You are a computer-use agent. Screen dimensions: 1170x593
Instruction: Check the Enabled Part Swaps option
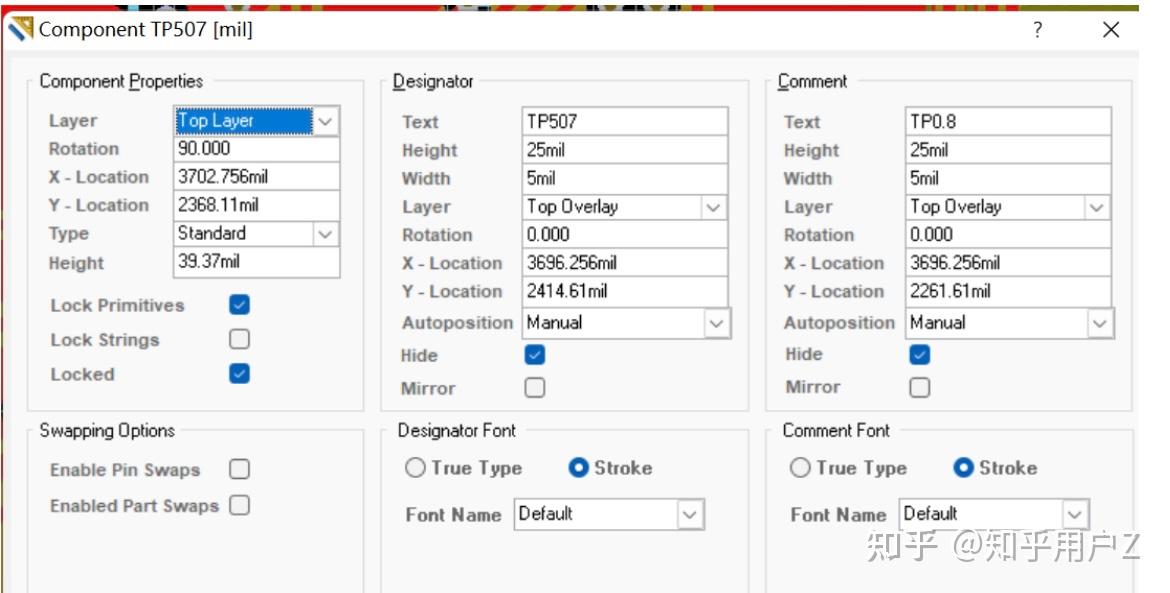coord(239,505)
